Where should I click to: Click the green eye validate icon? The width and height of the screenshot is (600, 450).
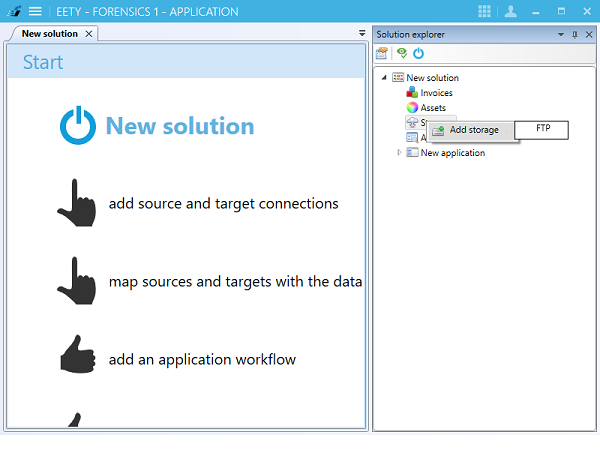click(x=402, y=53)
